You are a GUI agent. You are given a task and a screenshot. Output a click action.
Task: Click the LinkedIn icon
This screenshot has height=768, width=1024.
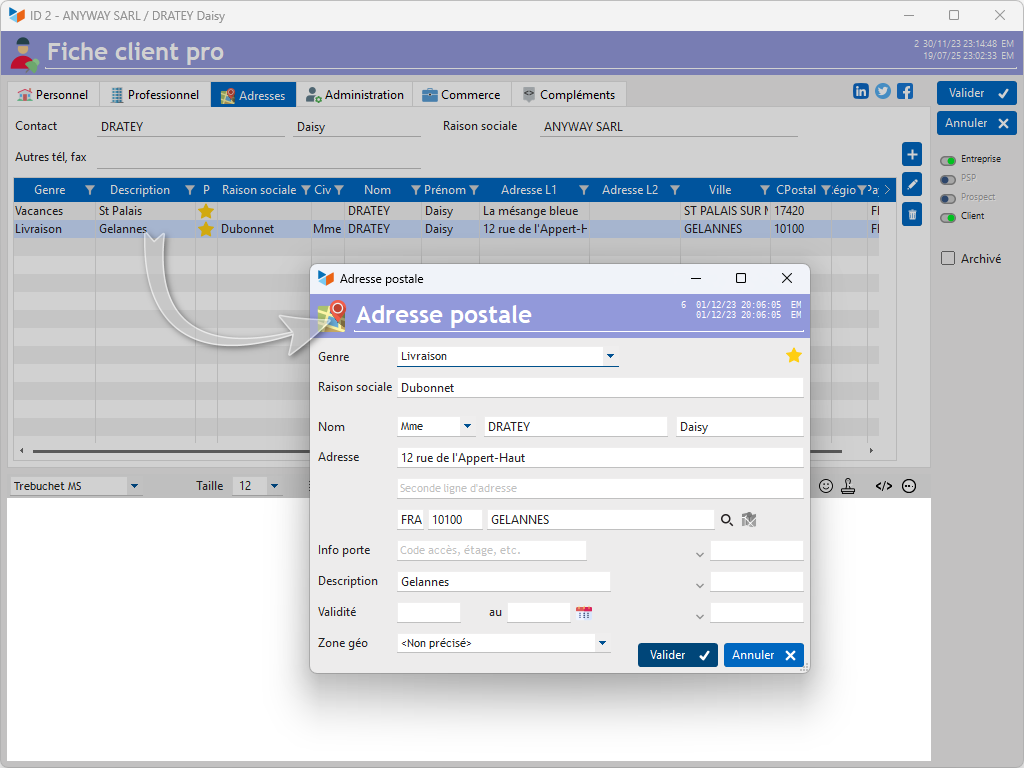[x=861, y=91]
